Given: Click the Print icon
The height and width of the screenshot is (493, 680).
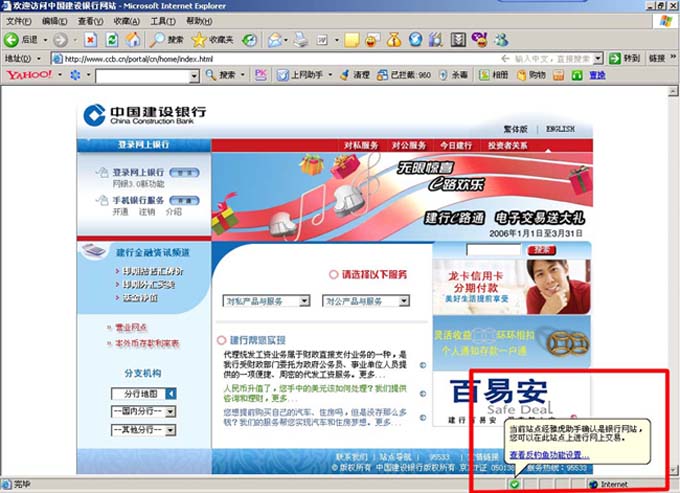Looking at the screenshot, I should (301, 40).
